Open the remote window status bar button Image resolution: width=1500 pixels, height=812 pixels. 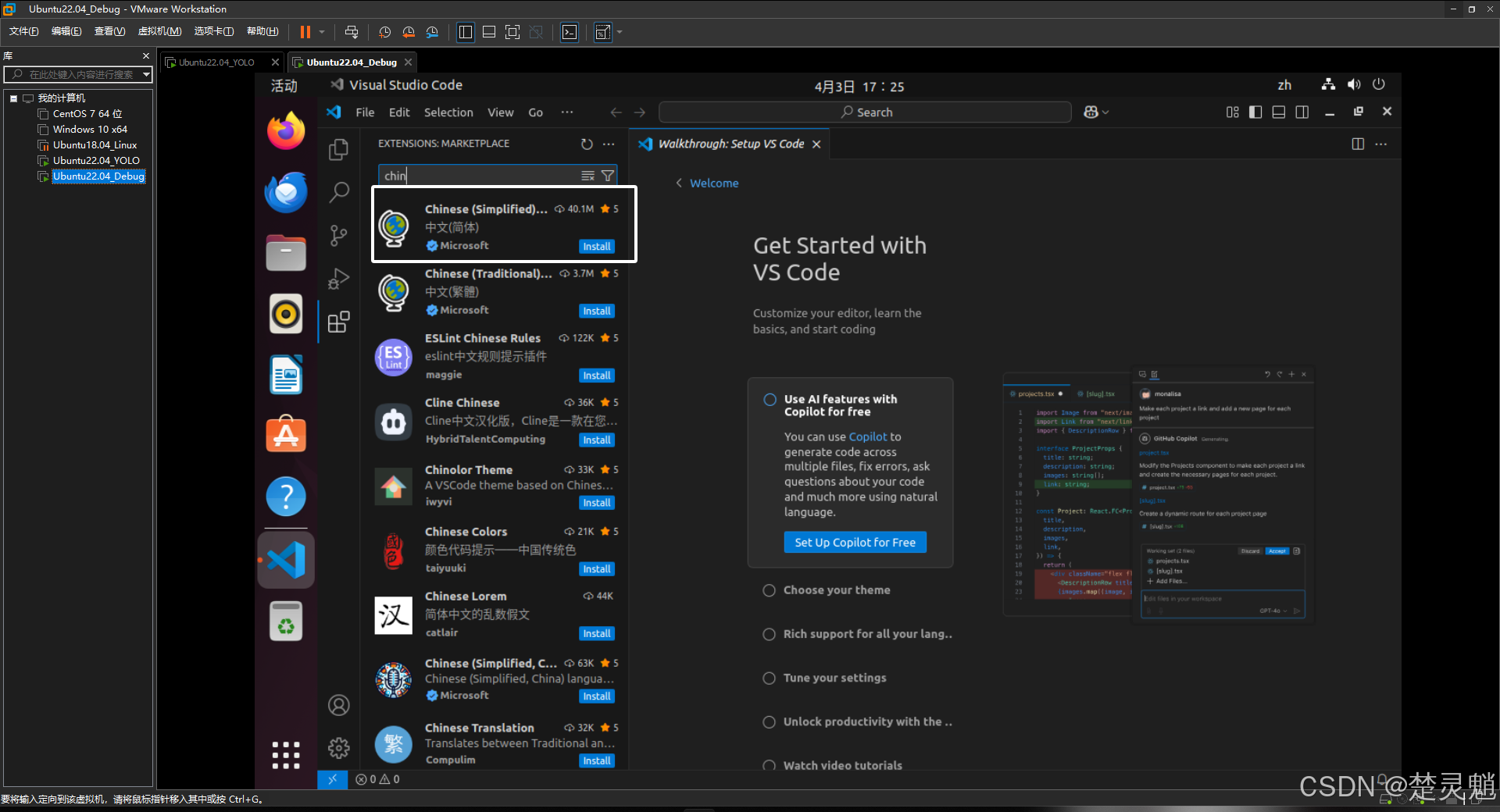point(332,779)
